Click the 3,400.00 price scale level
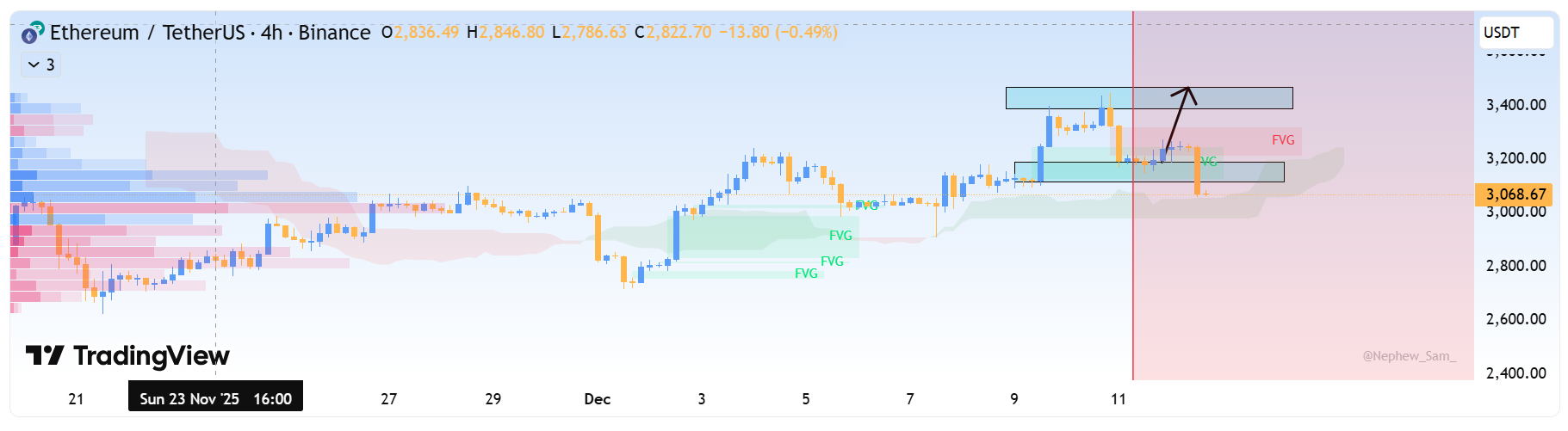Image resolution: width=1568 pixels, height=431 pixels. [x=1515, y=105]
